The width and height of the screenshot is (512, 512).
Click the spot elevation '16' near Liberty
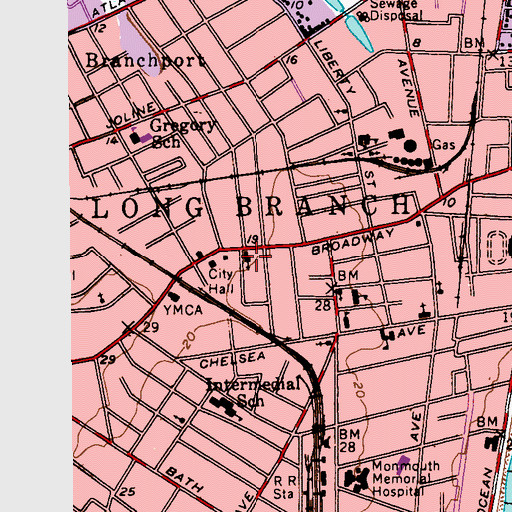coord(291,60)
